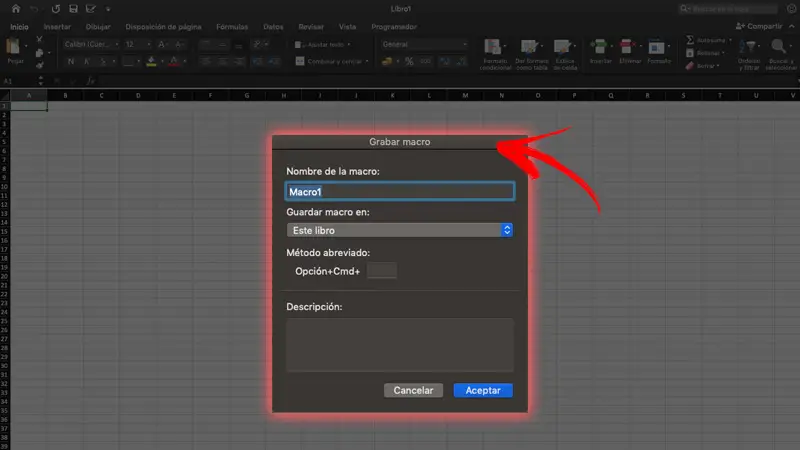The width and height of the screenshot is (800, 450).
Task: Open the Pegar paste options arrow
Action: coord(26,46)
